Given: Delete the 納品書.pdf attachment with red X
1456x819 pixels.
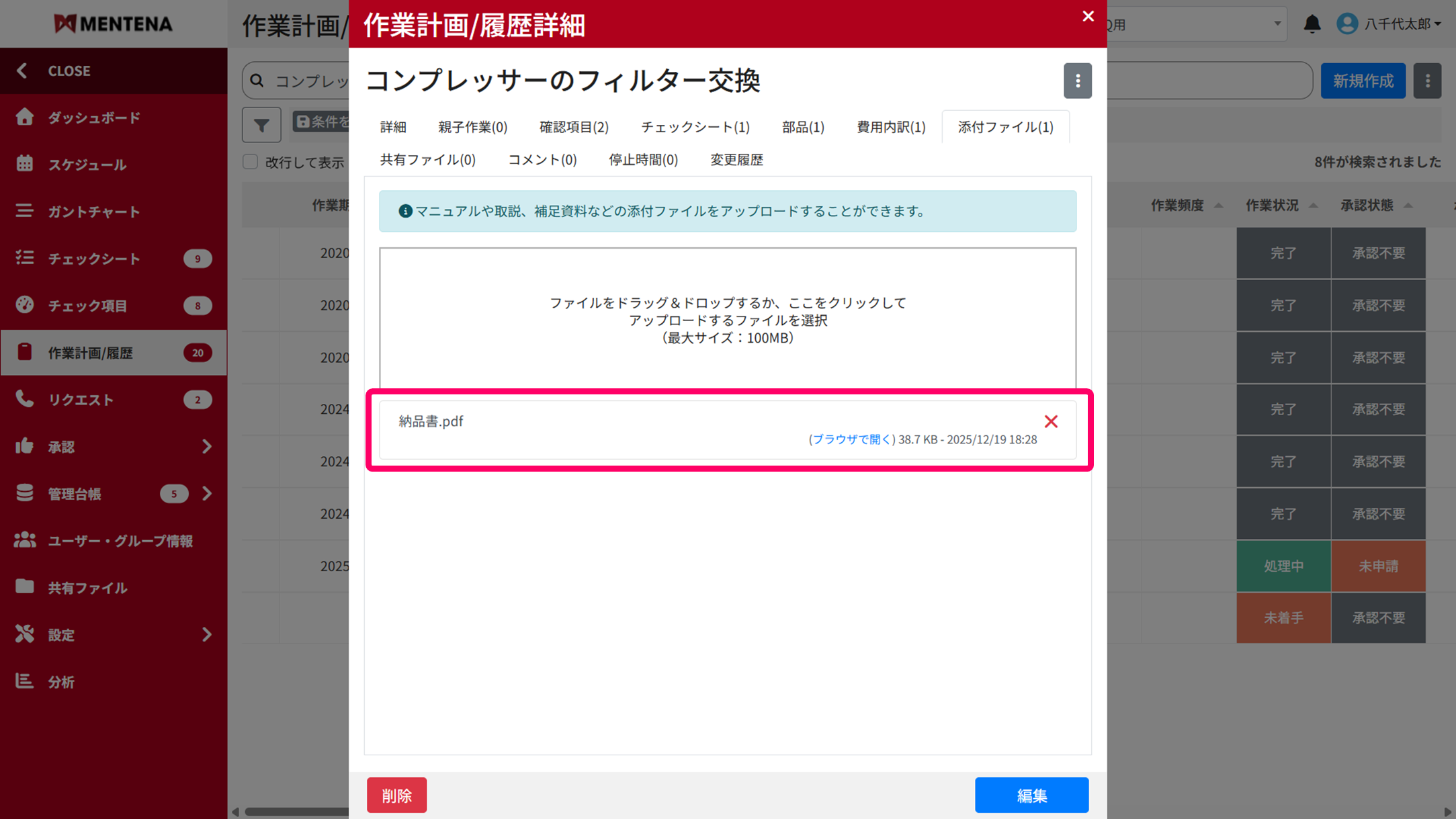Looking at the screenshot, I should pyautogui.click(x=1051, y=421).
